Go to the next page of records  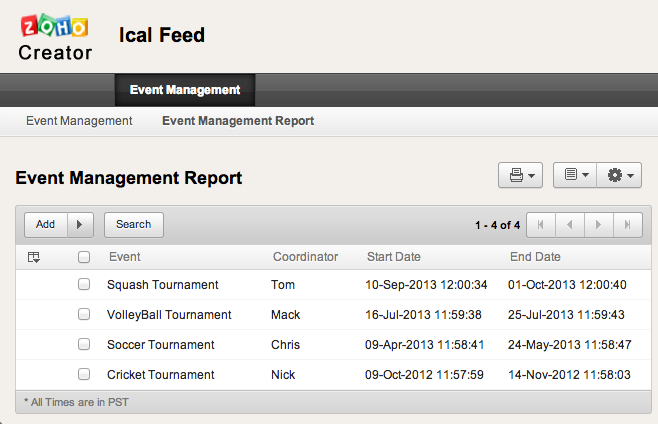click(599, 225)
